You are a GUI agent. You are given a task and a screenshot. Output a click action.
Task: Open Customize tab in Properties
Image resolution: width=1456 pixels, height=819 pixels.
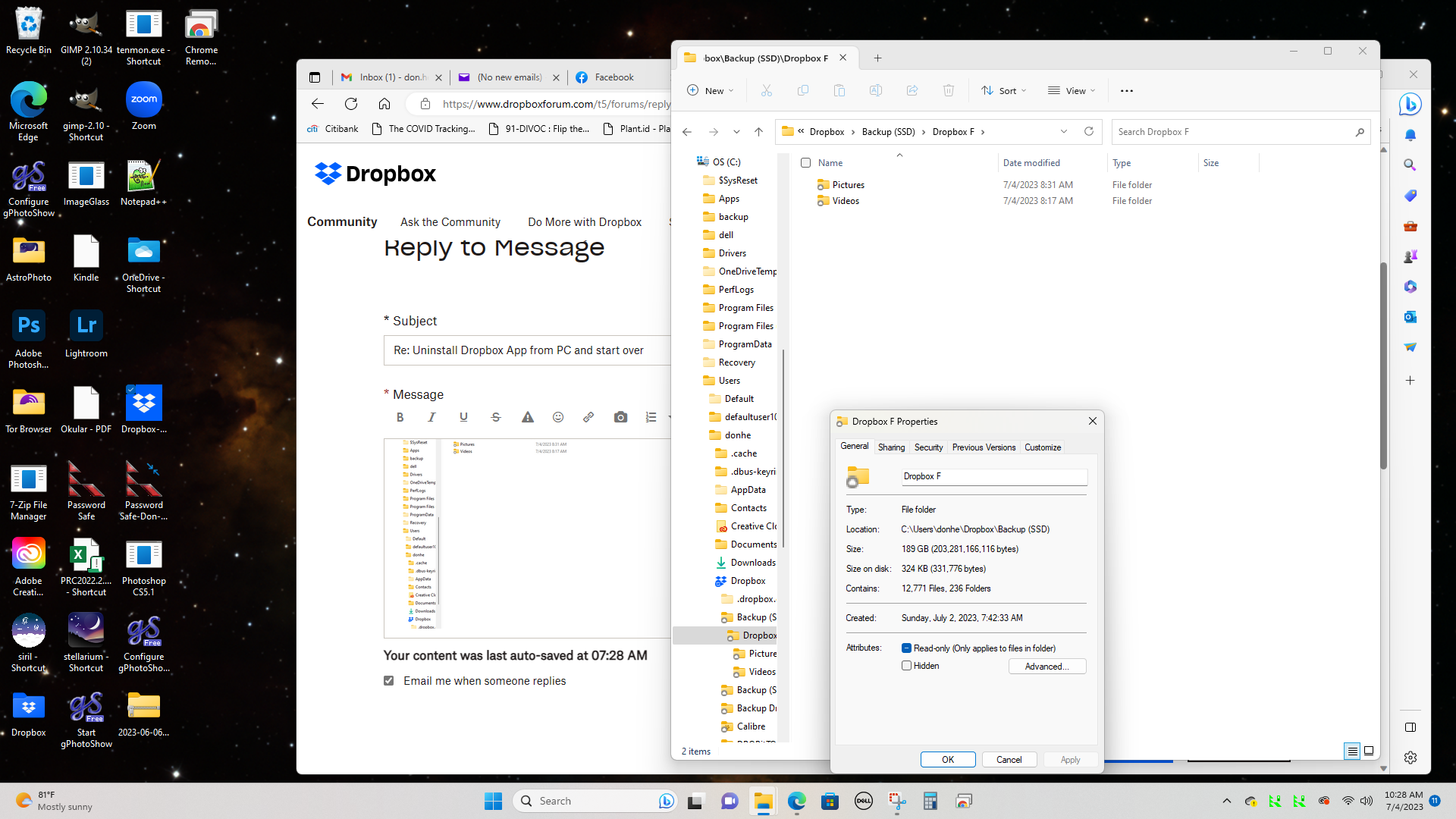coord(1043,447)
